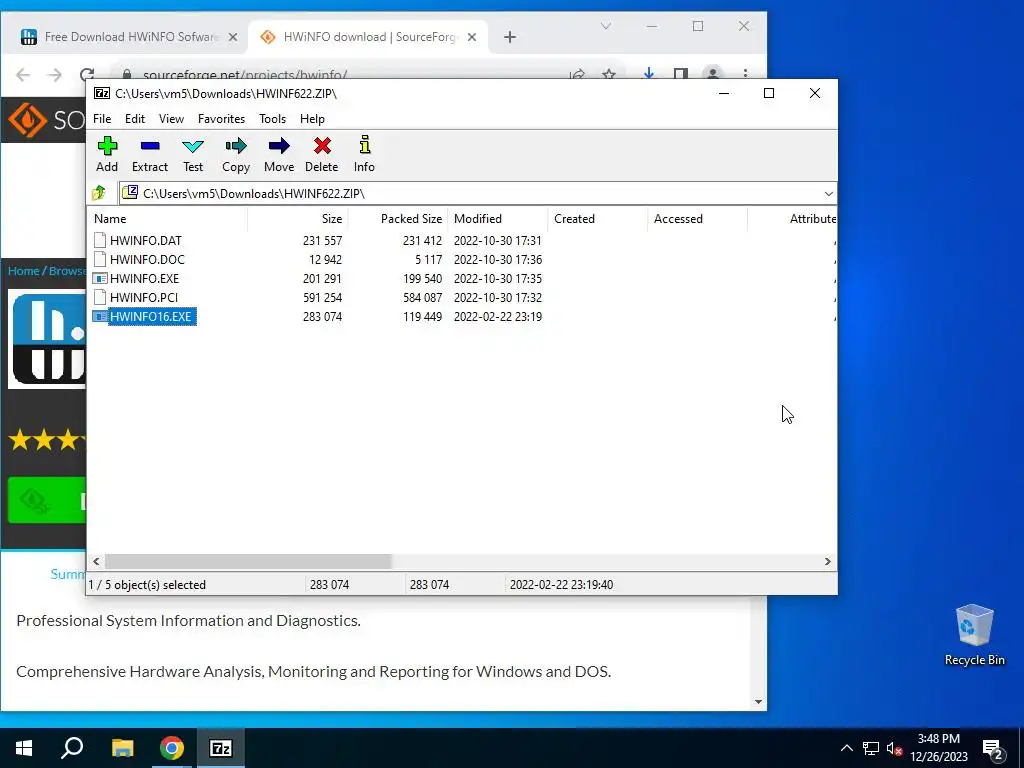Open the Help menu
This screenshot has width=1024, height=768.
(x=312, y=119)
